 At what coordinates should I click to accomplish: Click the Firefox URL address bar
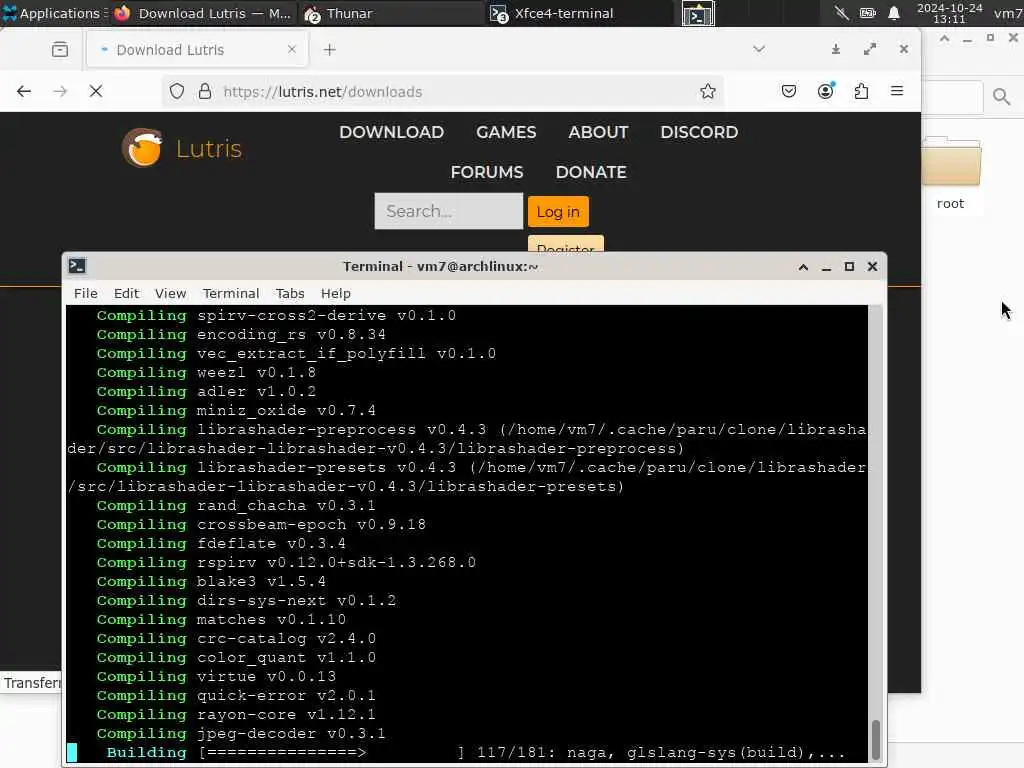442,91
